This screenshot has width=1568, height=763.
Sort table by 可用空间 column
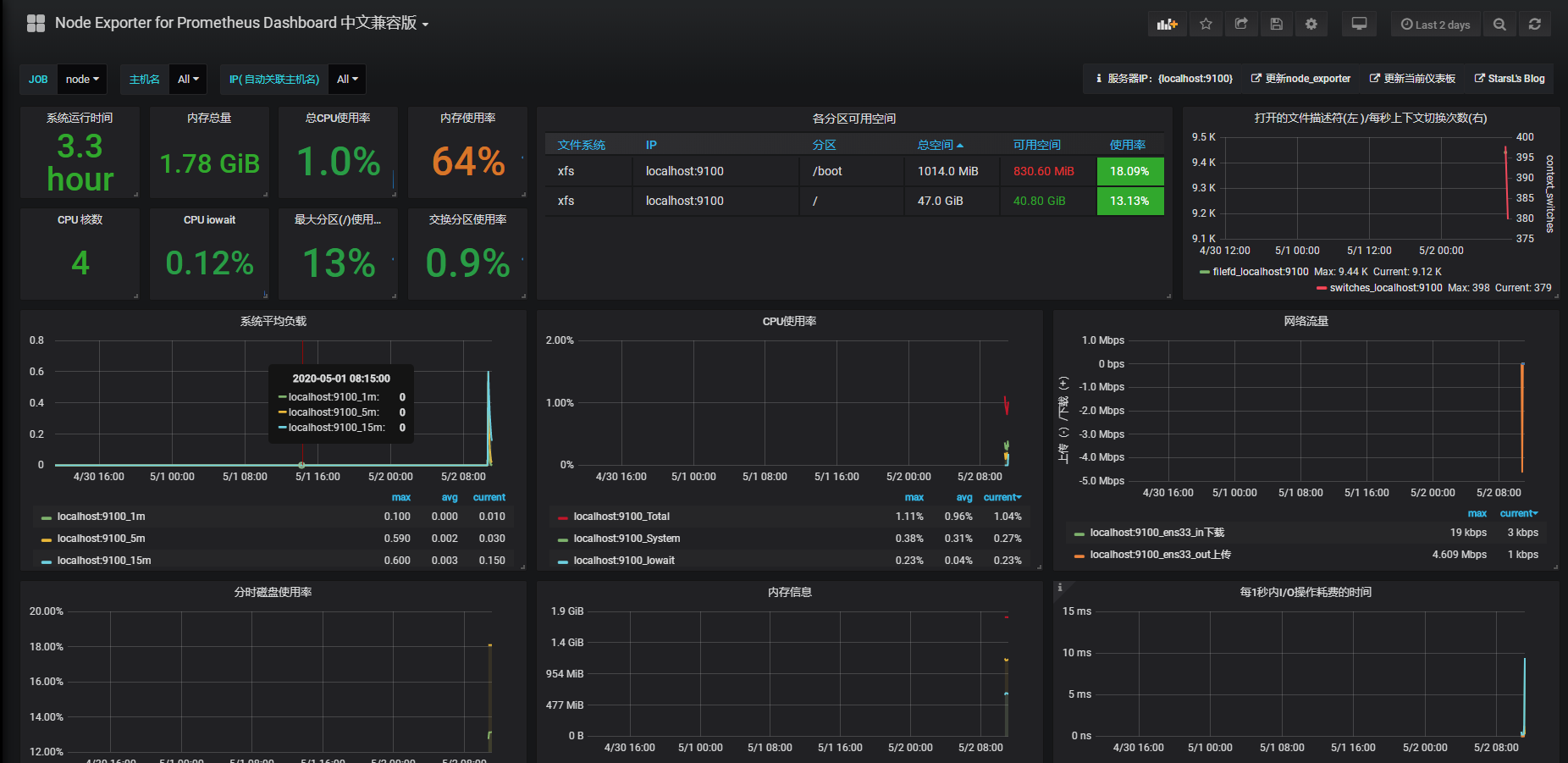coord(1036,145)
